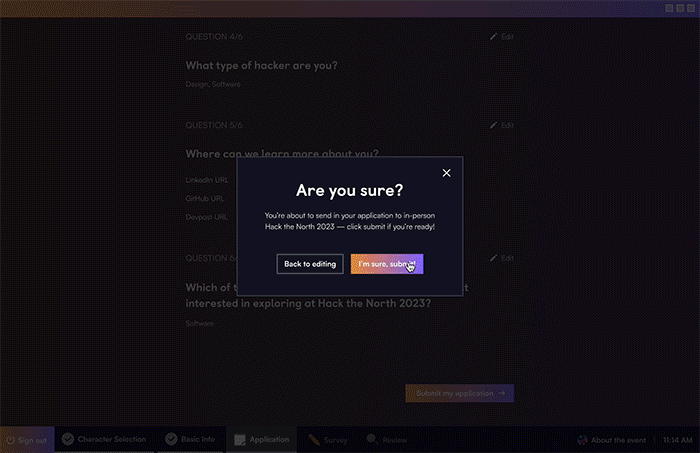
Task: Click pencil icon next to Question 5/6
Action: click(x=493, y=125)
